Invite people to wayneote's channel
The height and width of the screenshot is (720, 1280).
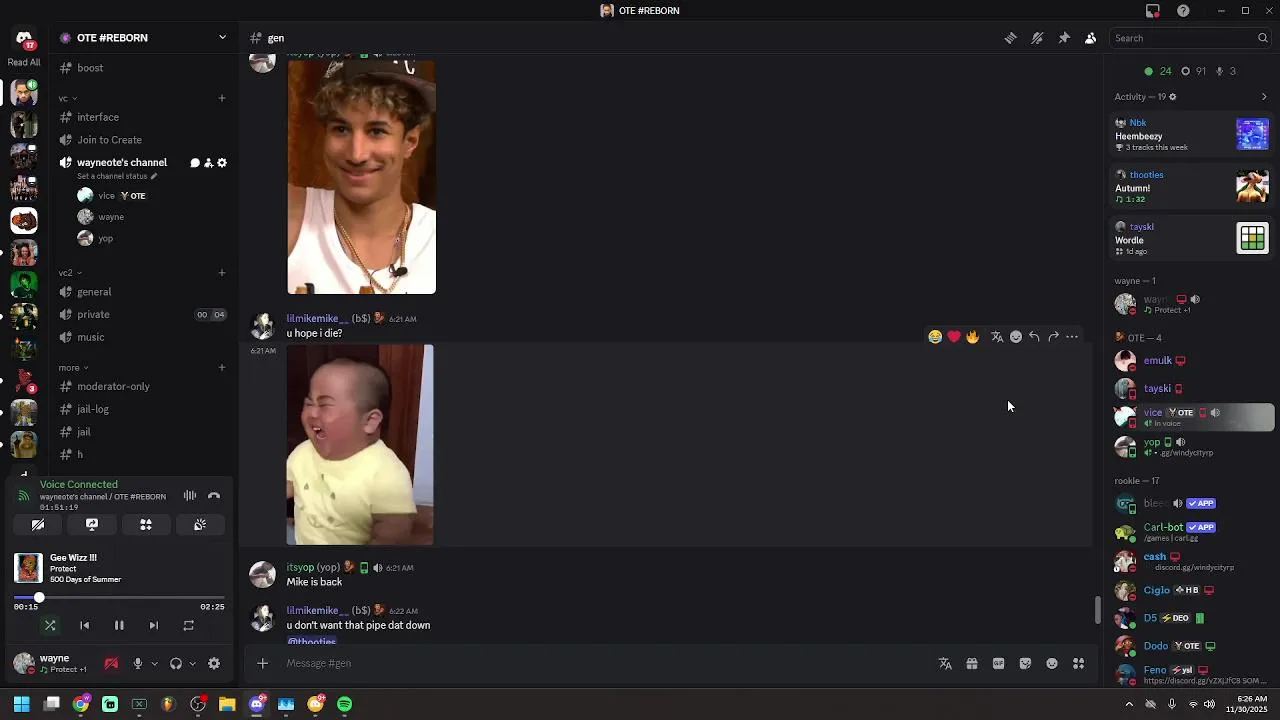(208, 163)
